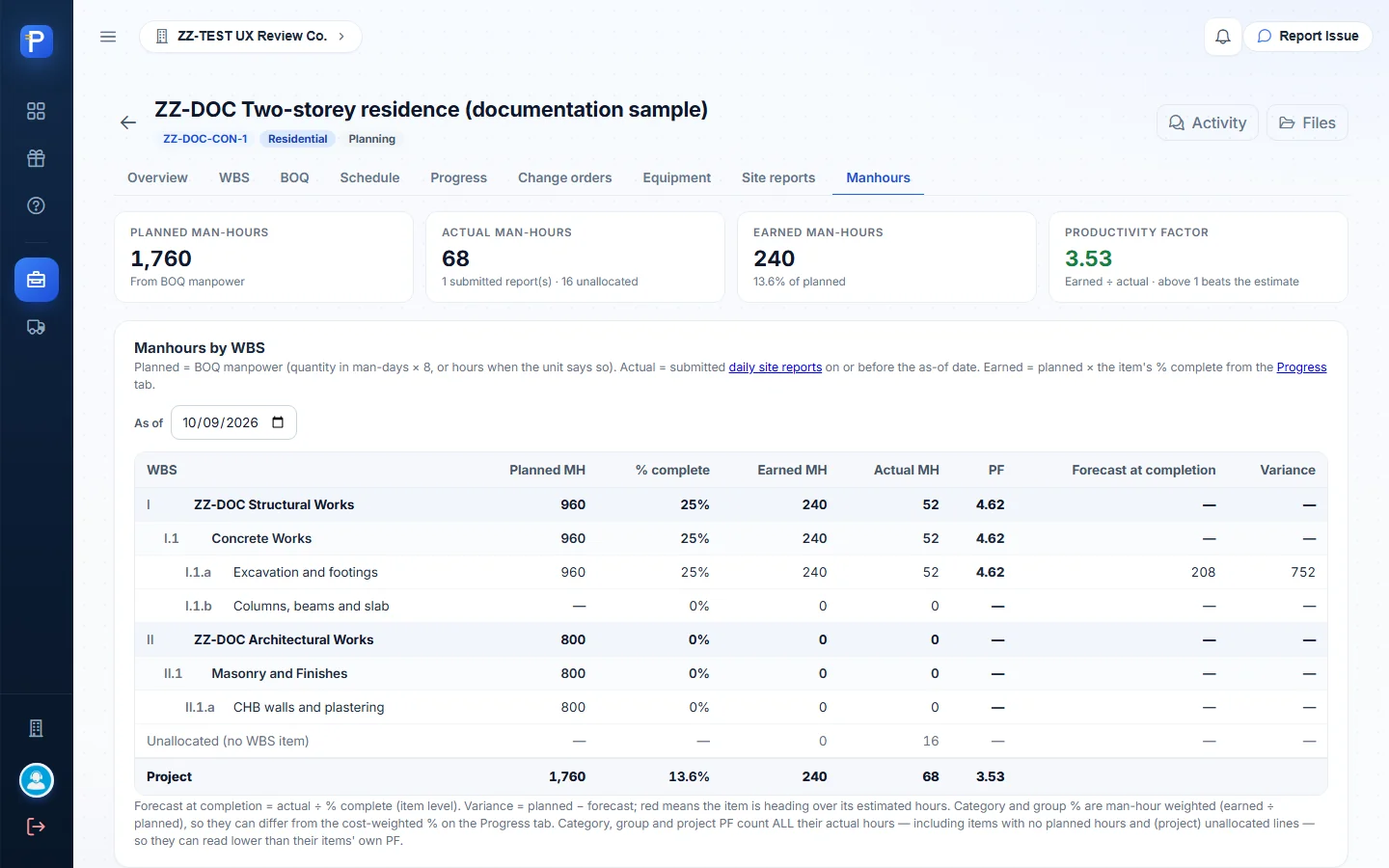Click the Unallocated (no WBS item) row label
This screenshot has width=1389, height=868.
tap(228, 741)
